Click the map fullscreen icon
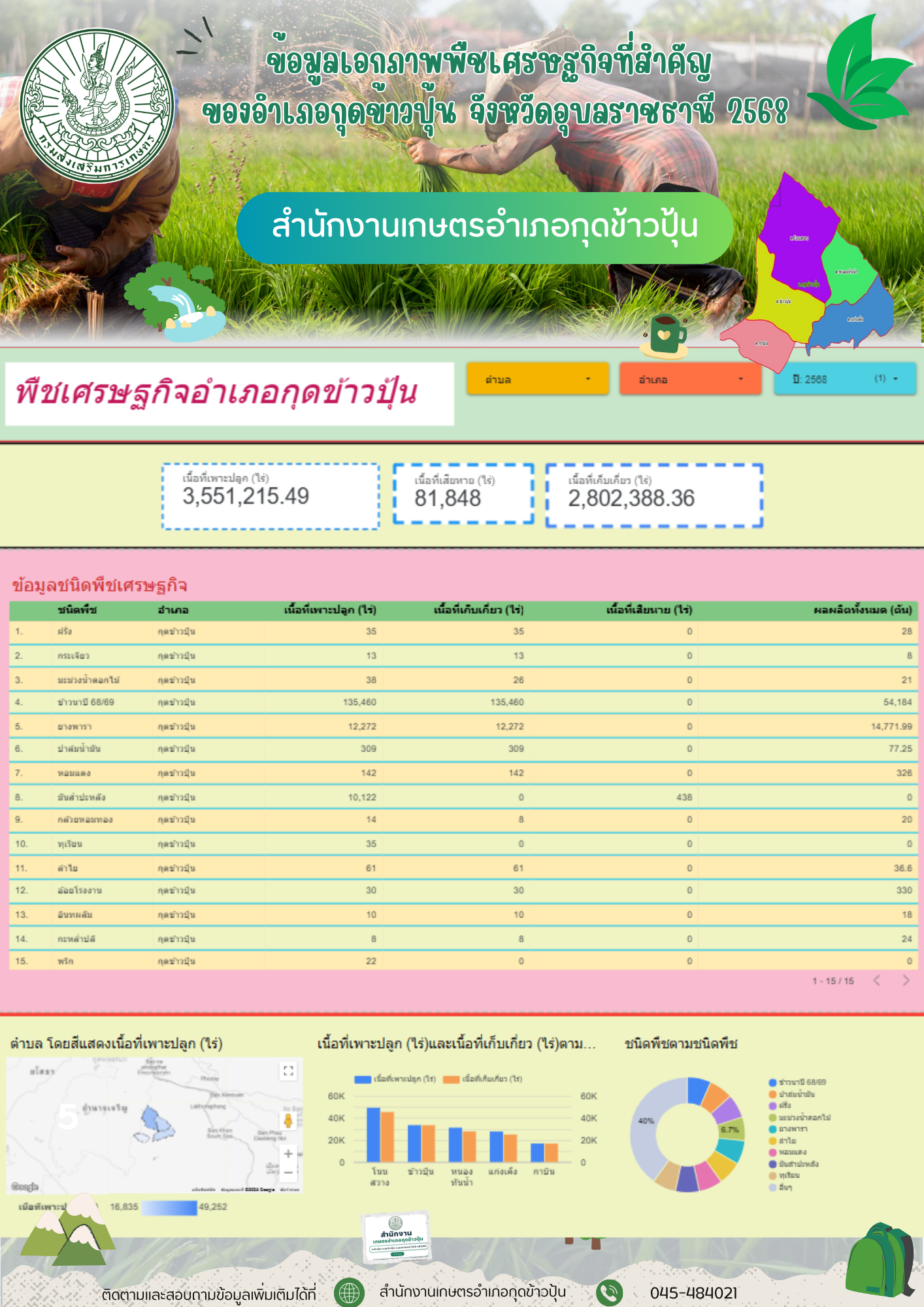The image size is (924, 1307). 288,1071
